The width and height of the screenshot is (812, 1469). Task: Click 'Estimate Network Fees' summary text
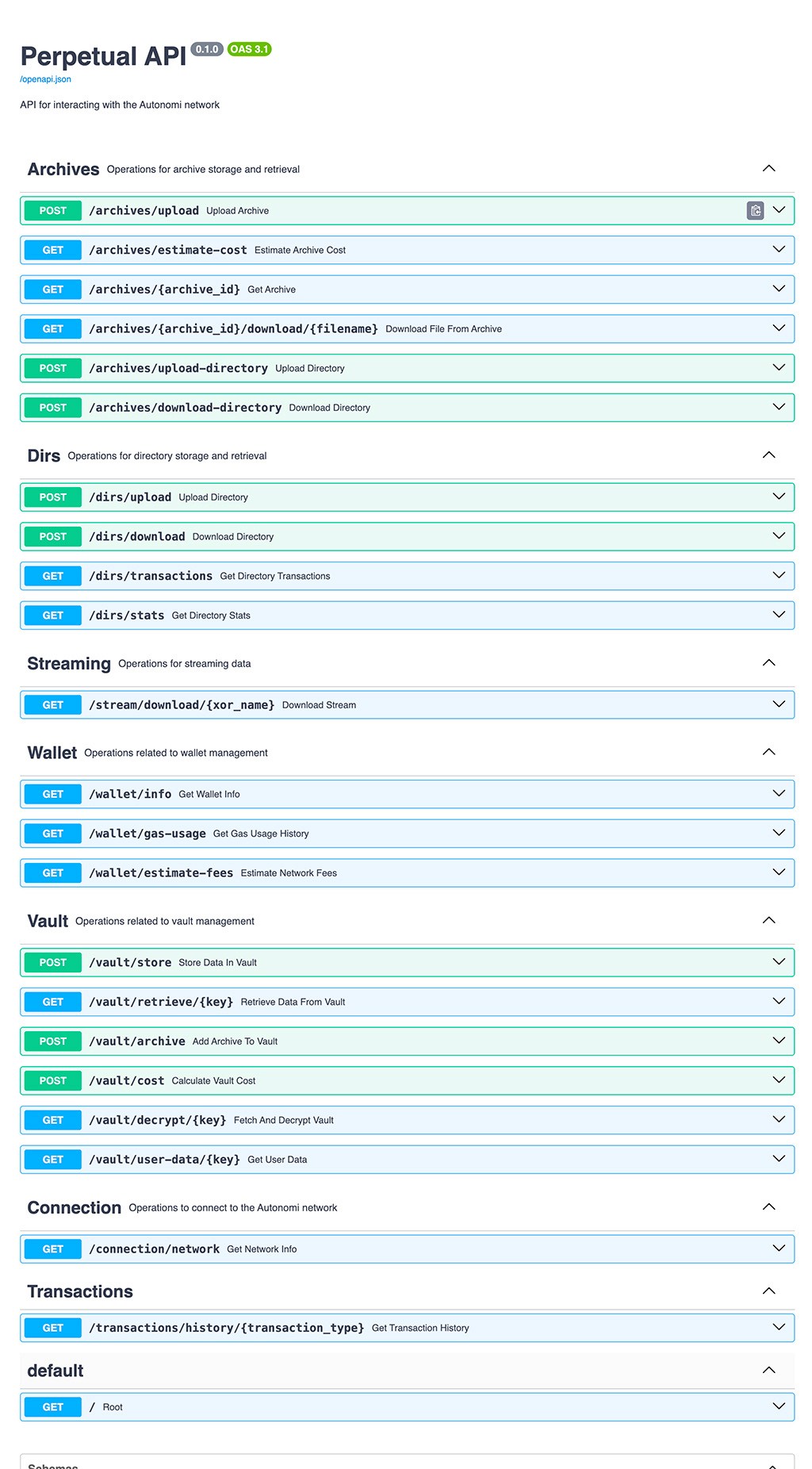coord(289,873)
